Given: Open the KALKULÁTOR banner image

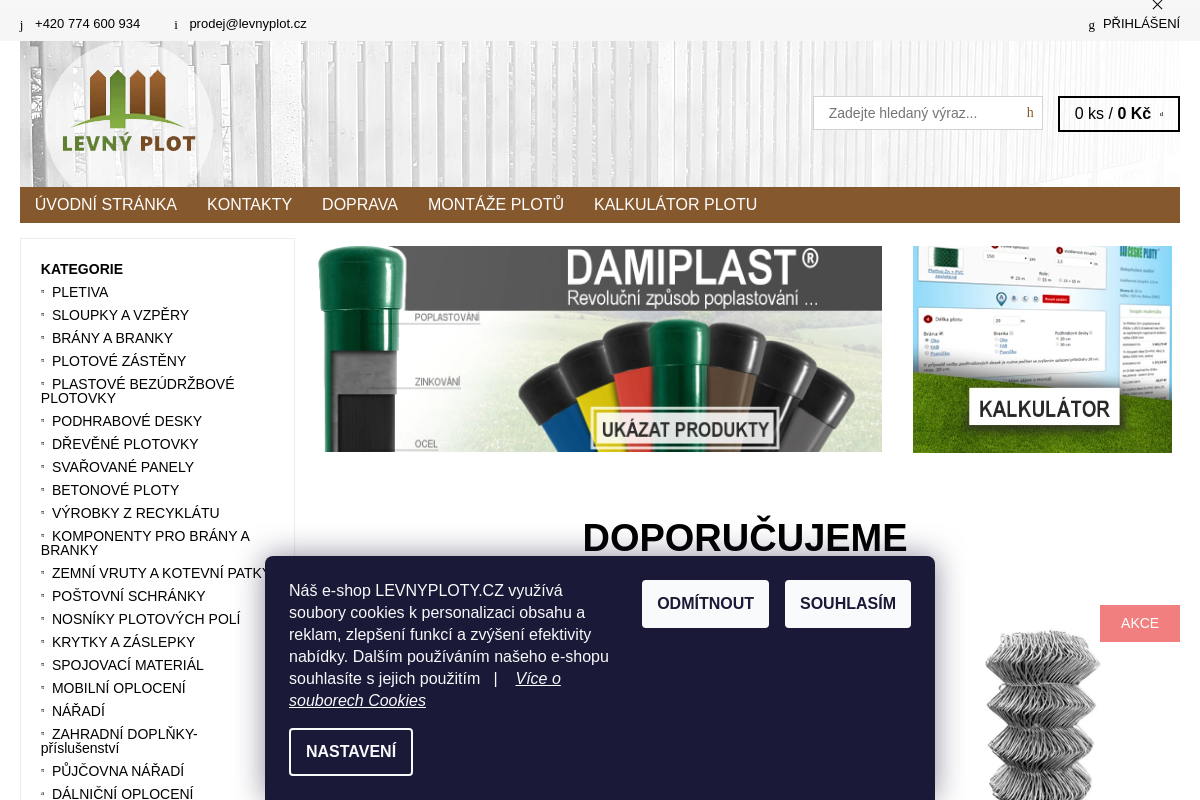Looking at the screenshot, I should click(x=1042, y=349).
